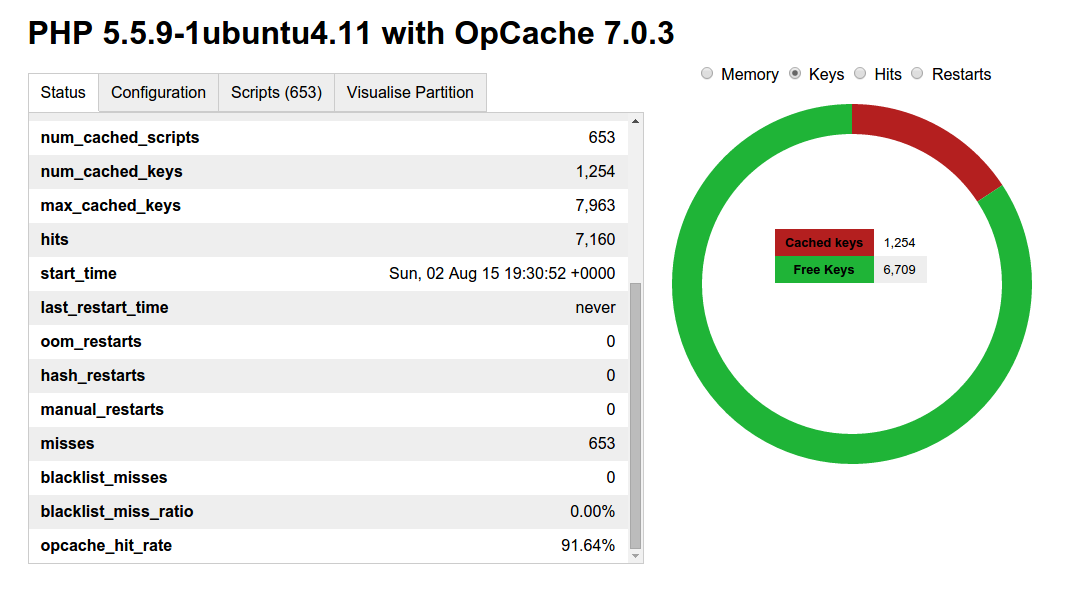1074x616 pixels.
Task: Click the manual_restarts row label
Action: click(x=102, y=410)
